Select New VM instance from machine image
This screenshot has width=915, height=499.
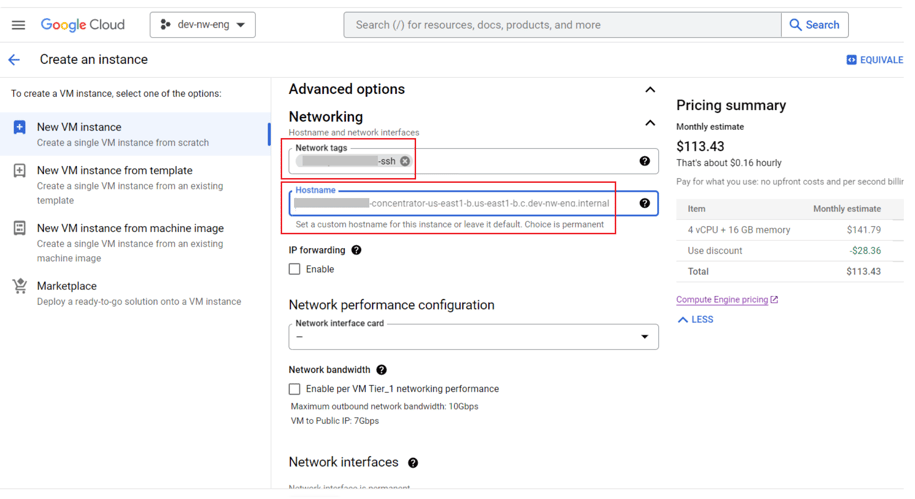[x=130, y=229]
